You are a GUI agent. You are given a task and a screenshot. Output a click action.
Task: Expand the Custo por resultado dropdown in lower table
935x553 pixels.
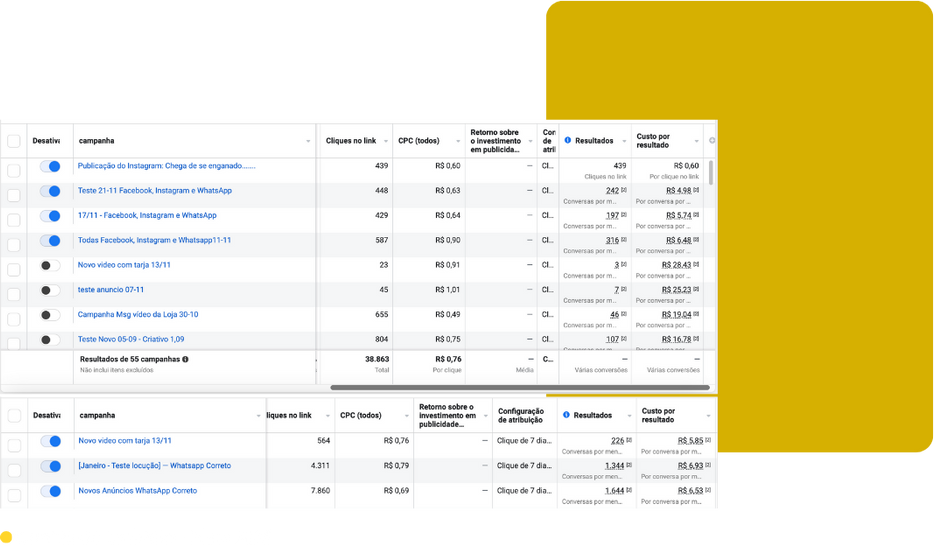click(x=709, y=415)
